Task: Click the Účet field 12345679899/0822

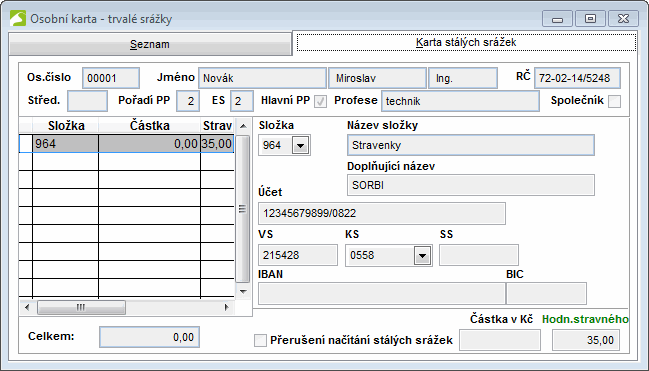Action: click(382, 213)
